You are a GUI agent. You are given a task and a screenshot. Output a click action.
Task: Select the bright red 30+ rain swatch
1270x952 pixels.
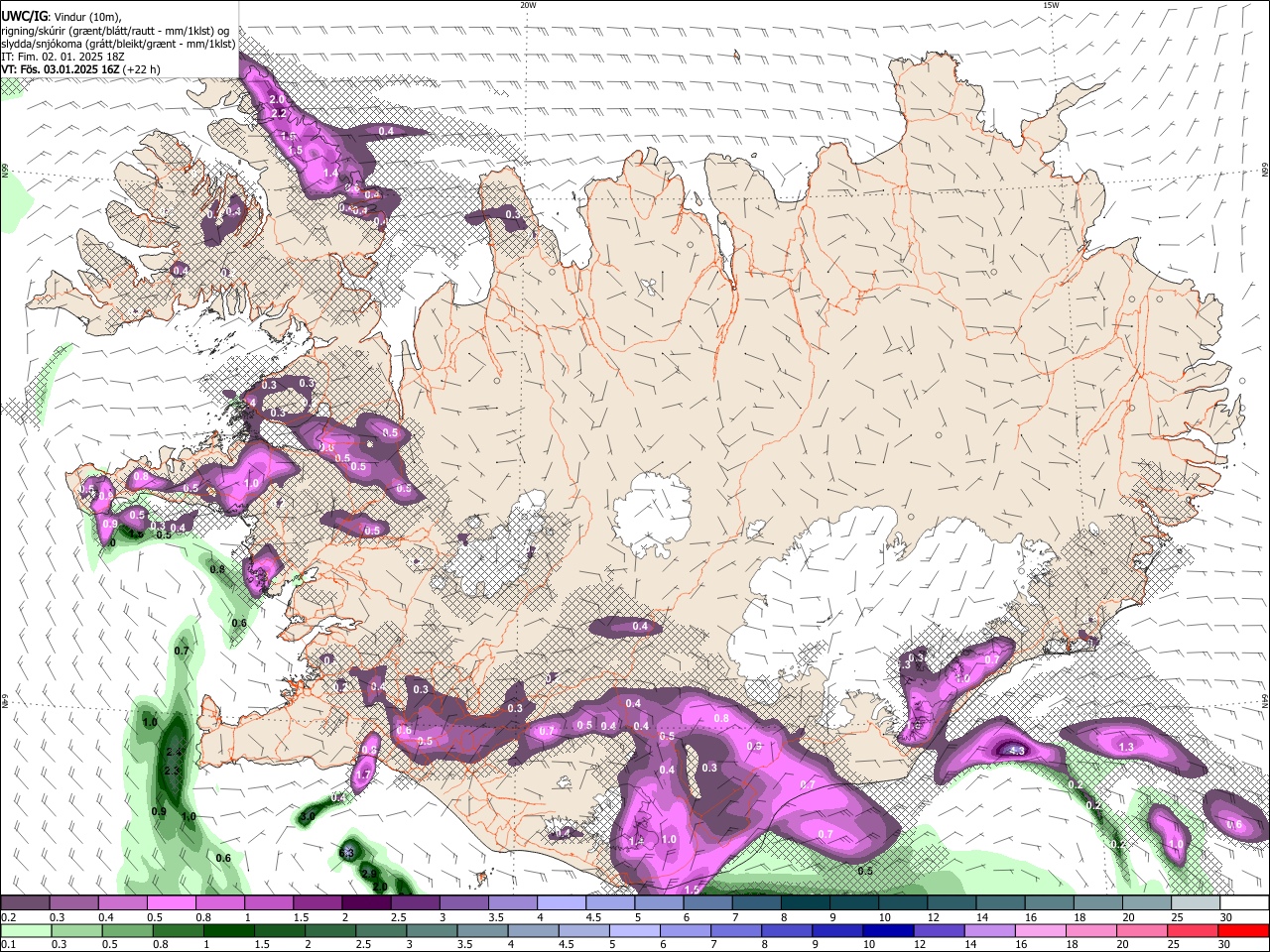[x=1242, y=930]
